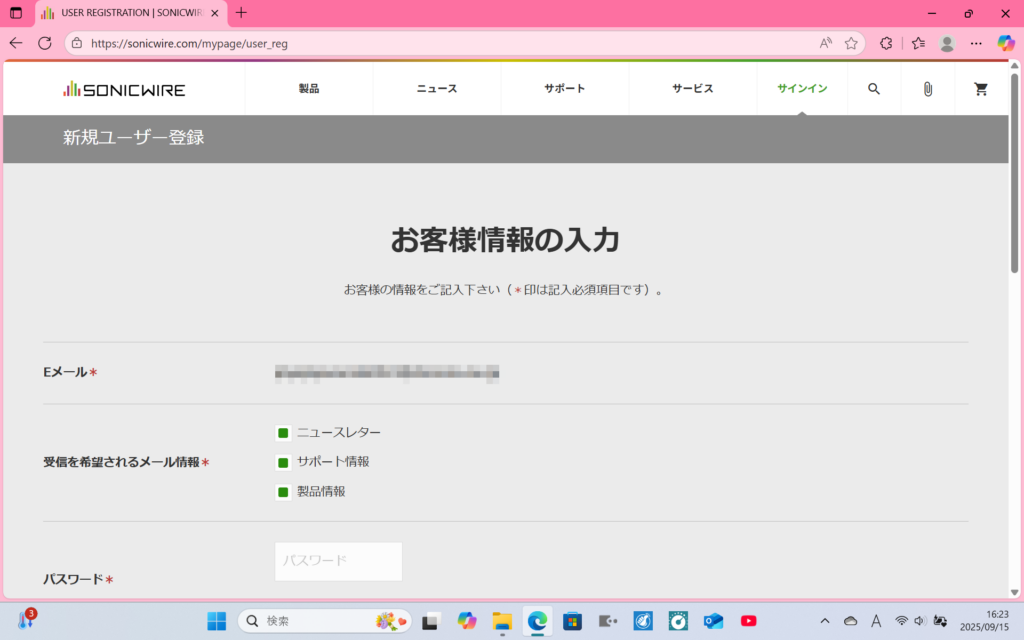
Task: Click the パスワード input field
Action: pyautogui.click(x=338, y=561)
